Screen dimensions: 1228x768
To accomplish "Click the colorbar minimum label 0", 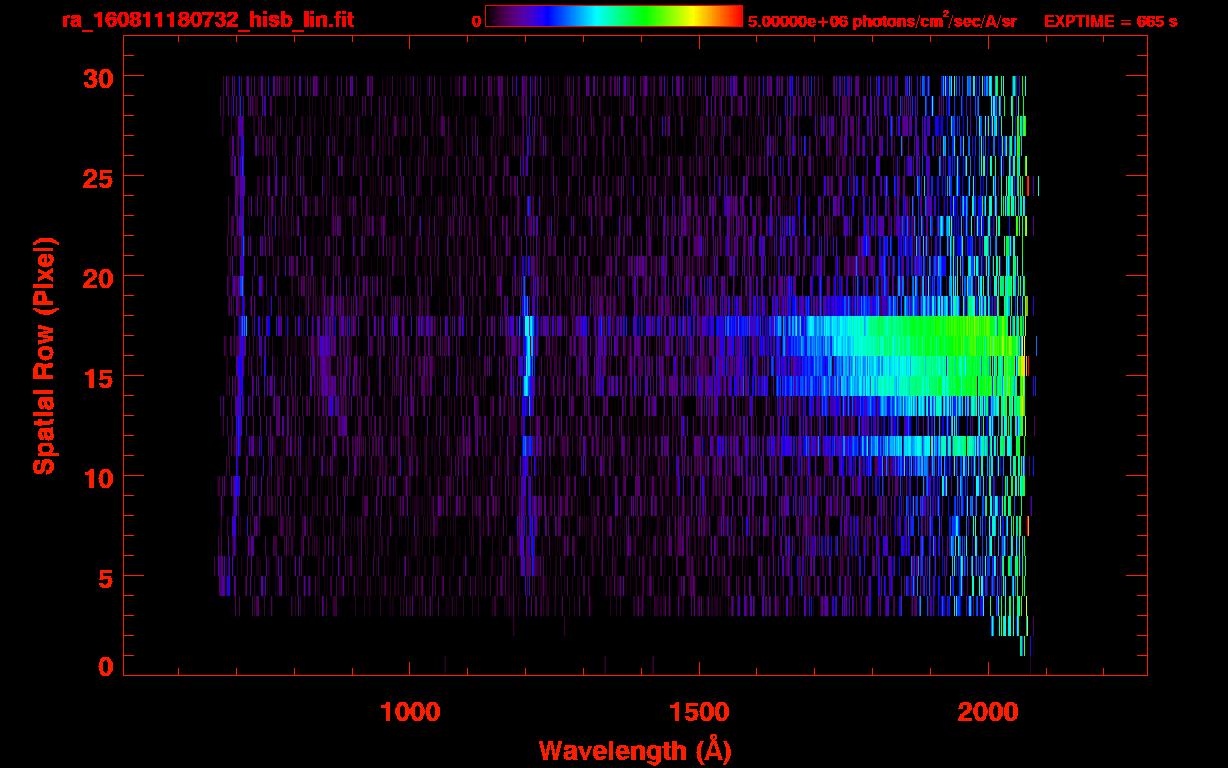I will (477, 21).
